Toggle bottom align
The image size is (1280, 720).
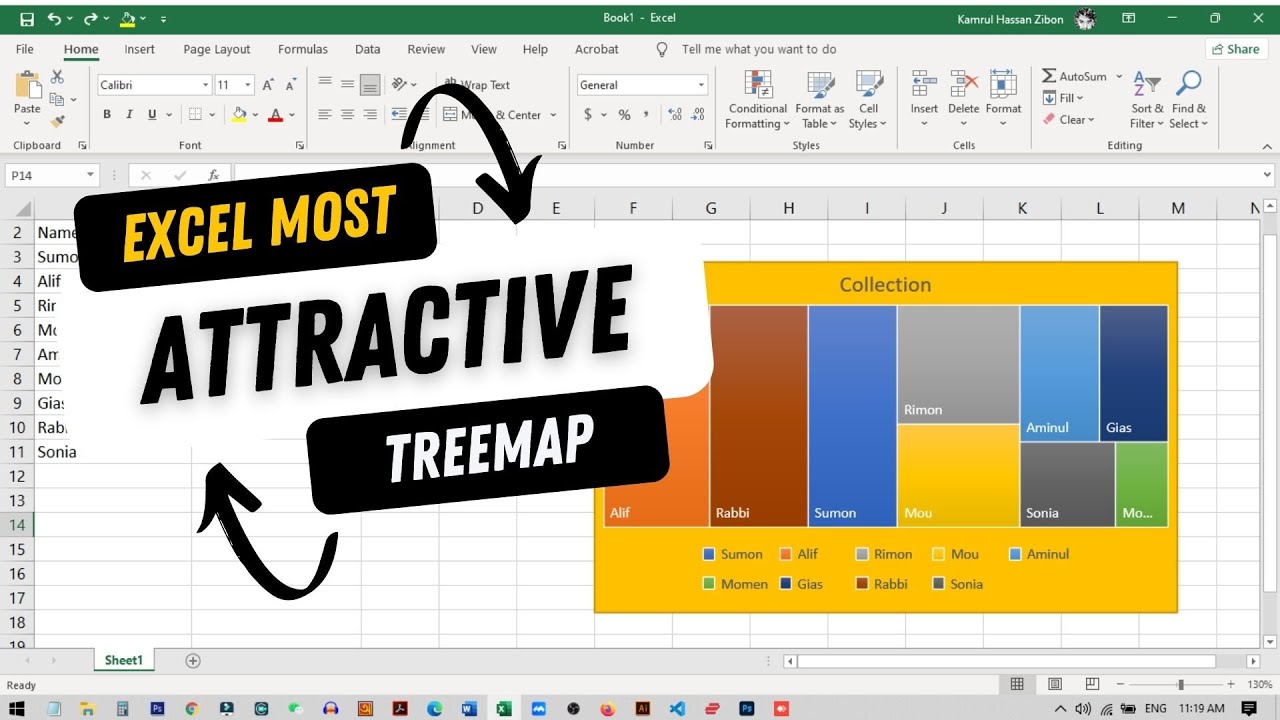click(370, 84)
